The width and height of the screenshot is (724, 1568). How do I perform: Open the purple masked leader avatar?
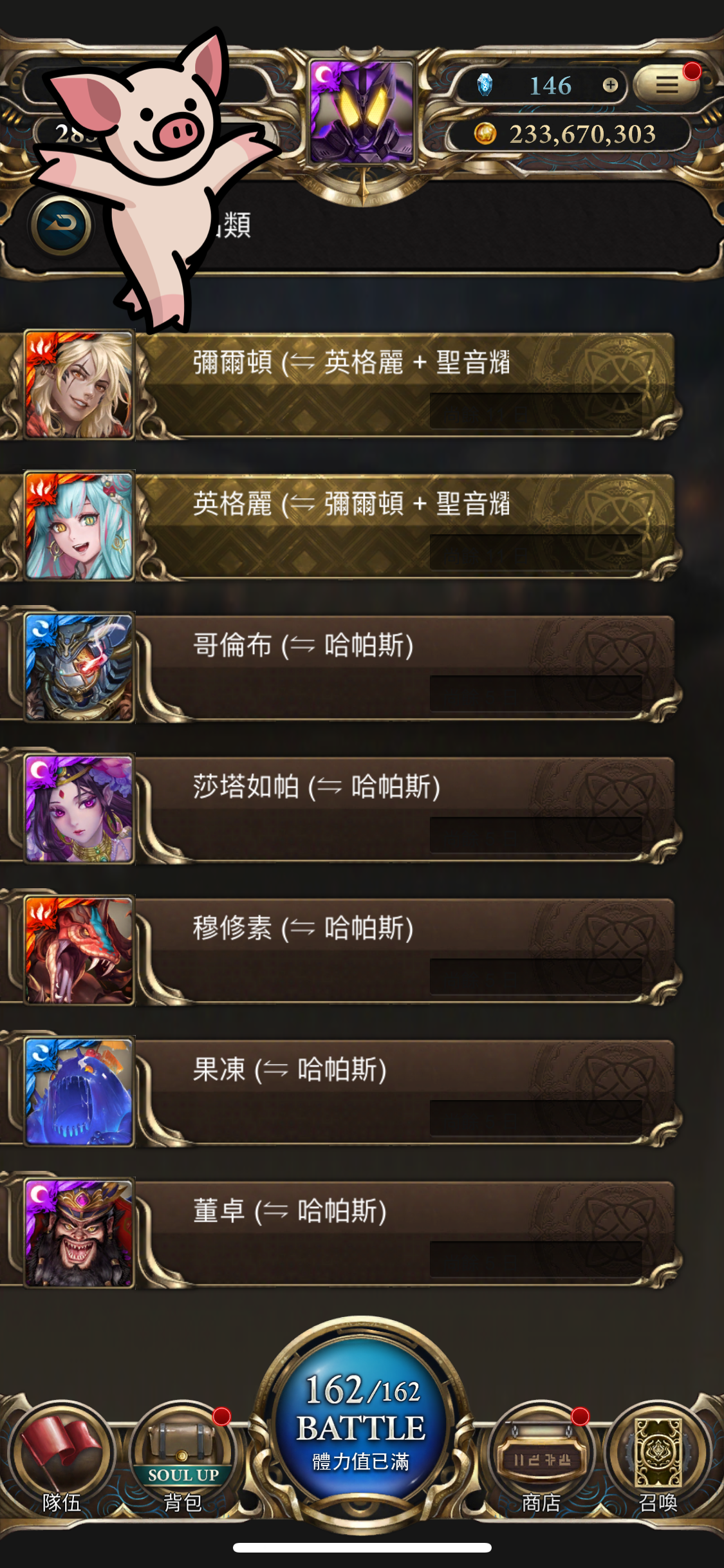pos(362,113)
